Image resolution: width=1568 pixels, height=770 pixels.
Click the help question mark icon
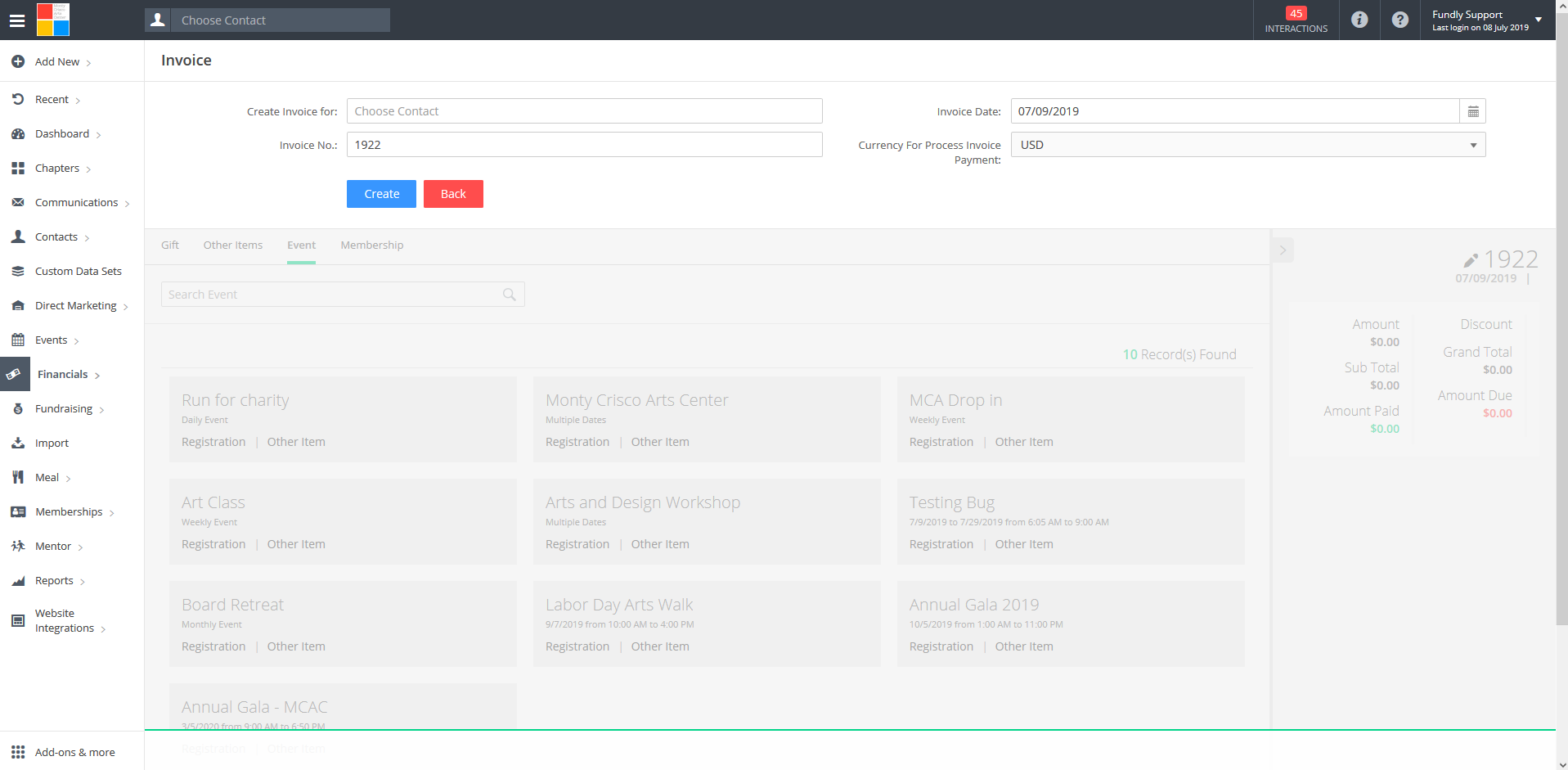[x=1400, y=20]
